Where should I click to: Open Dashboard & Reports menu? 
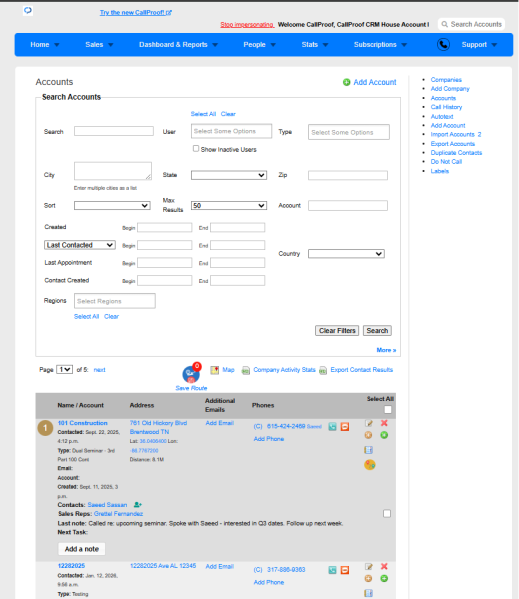point(178,45)
